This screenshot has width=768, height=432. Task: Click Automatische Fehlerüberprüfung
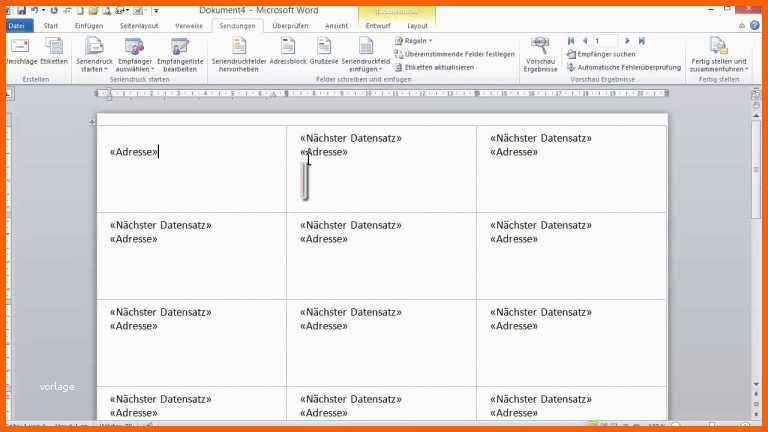click(x=624, y=67)
